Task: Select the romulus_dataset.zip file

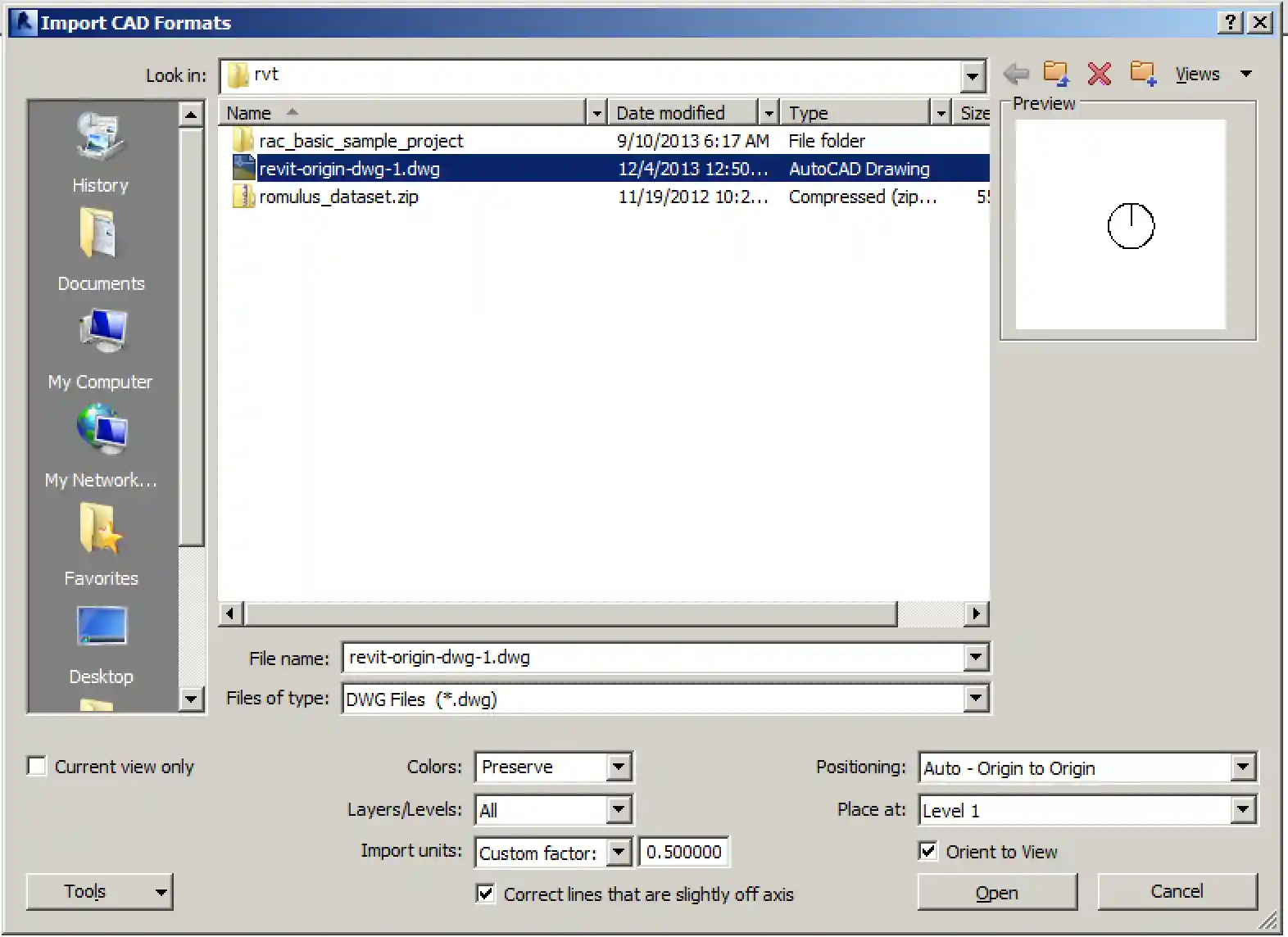Action: click(338, 197)
